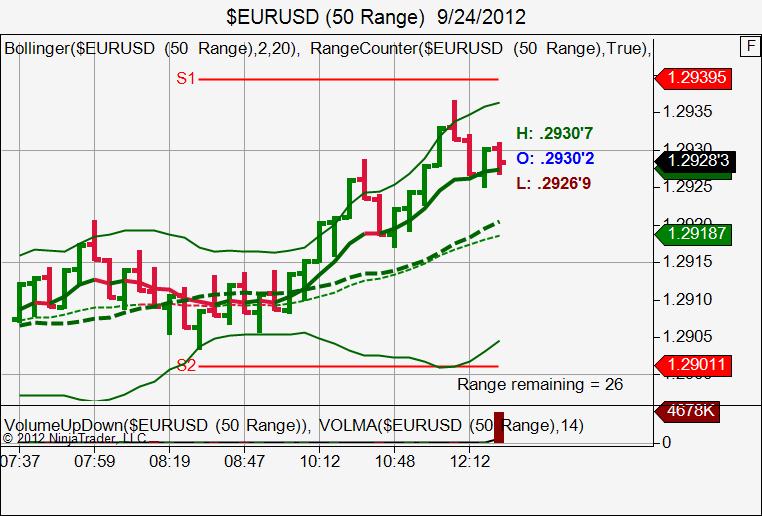The width and height of the screenshot is (762, 516).
Task: Click the 1.2905 price axis label
Action: pos(687,336)
